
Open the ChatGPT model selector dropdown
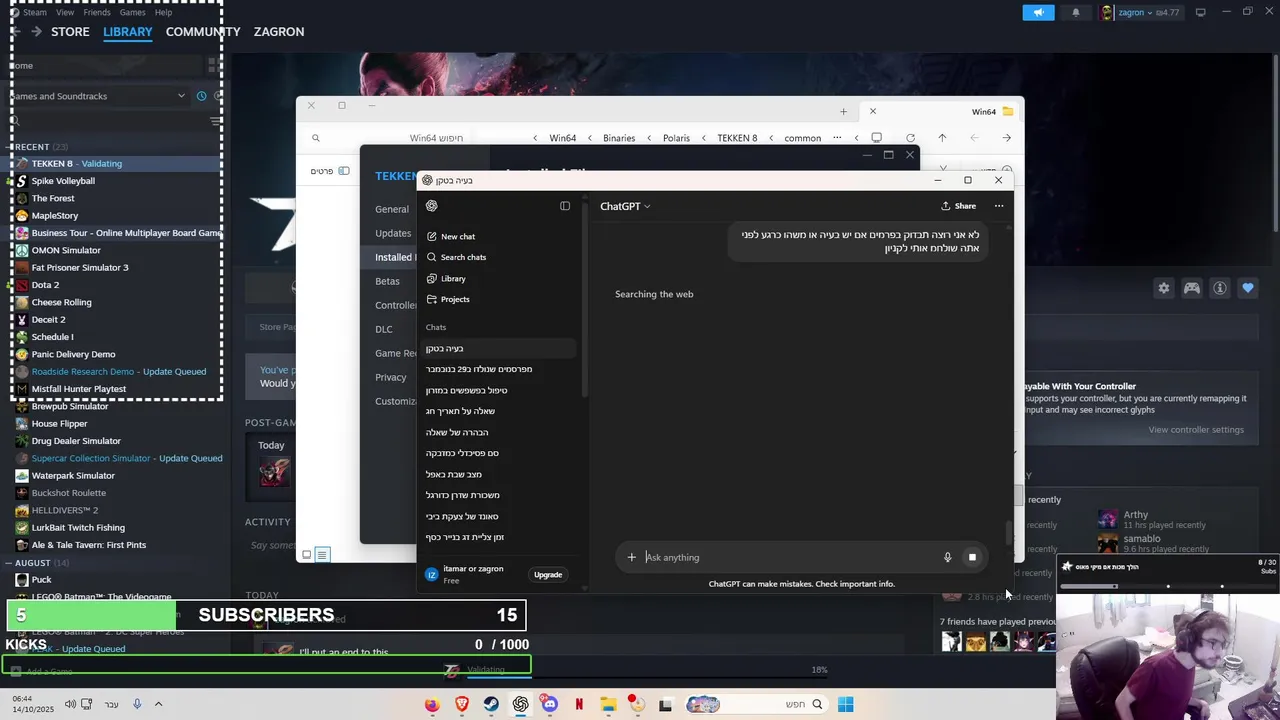625,206
